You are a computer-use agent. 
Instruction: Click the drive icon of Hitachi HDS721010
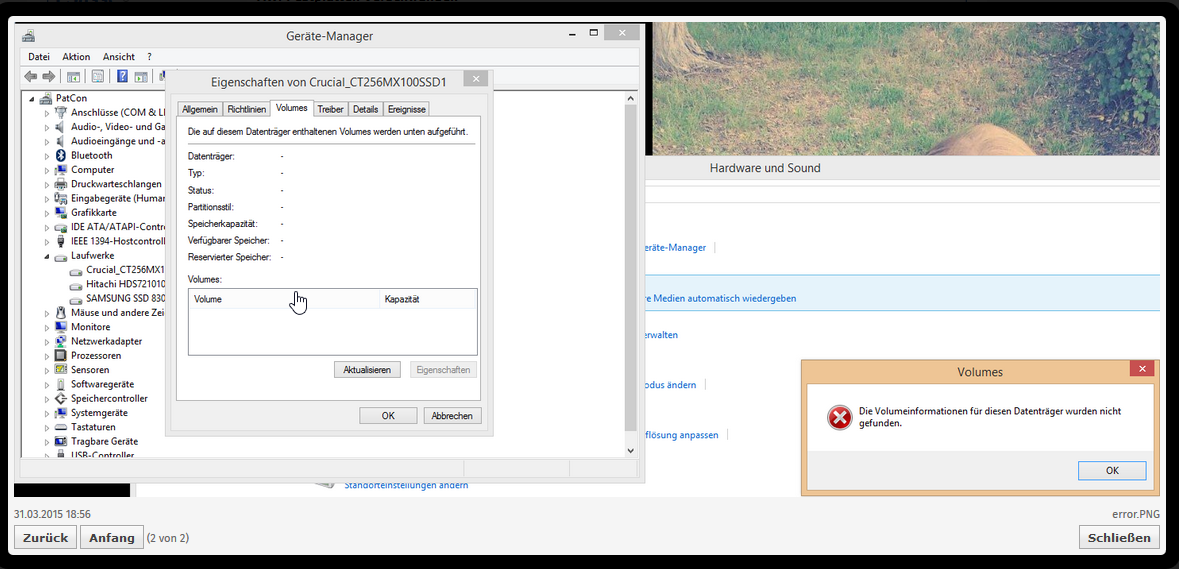pyautogui.click(x=76, y=284)
